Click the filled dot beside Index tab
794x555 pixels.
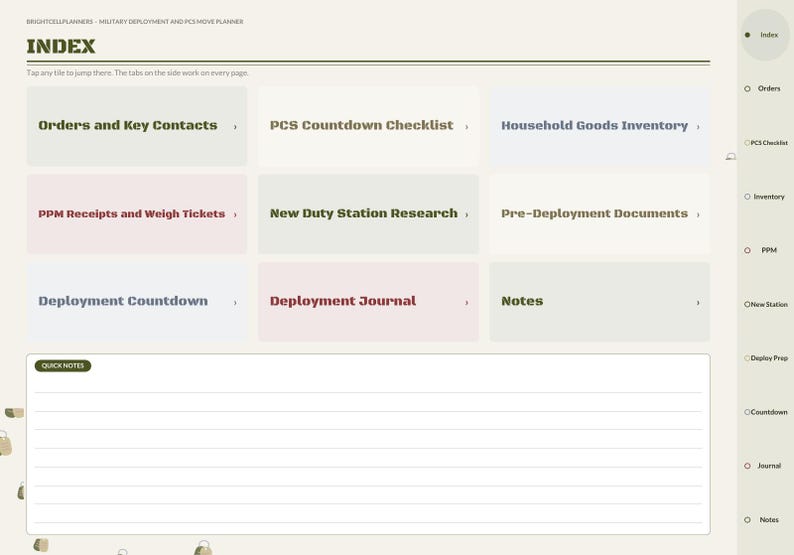point(747,35)
